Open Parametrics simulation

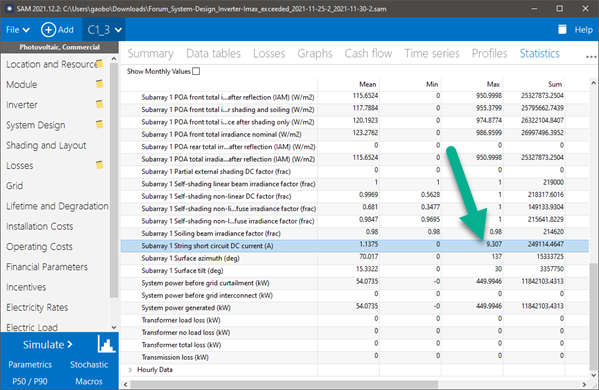pos(30,364)
